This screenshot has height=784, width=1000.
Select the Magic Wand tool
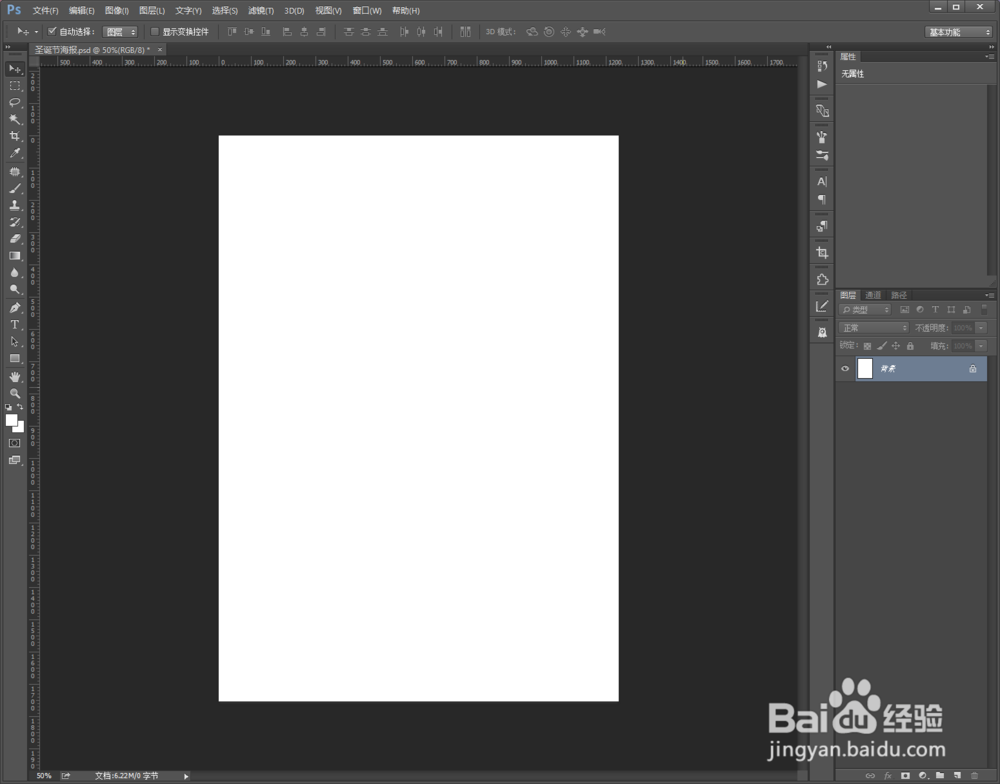click(14, 119)
